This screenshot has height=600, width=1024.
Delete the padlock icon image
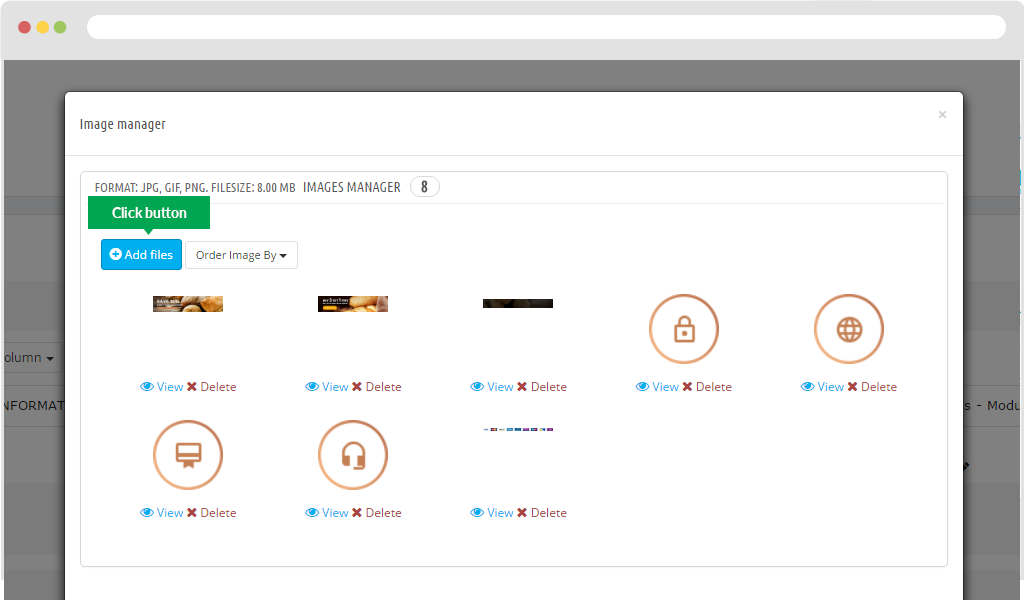pos(707,387)
